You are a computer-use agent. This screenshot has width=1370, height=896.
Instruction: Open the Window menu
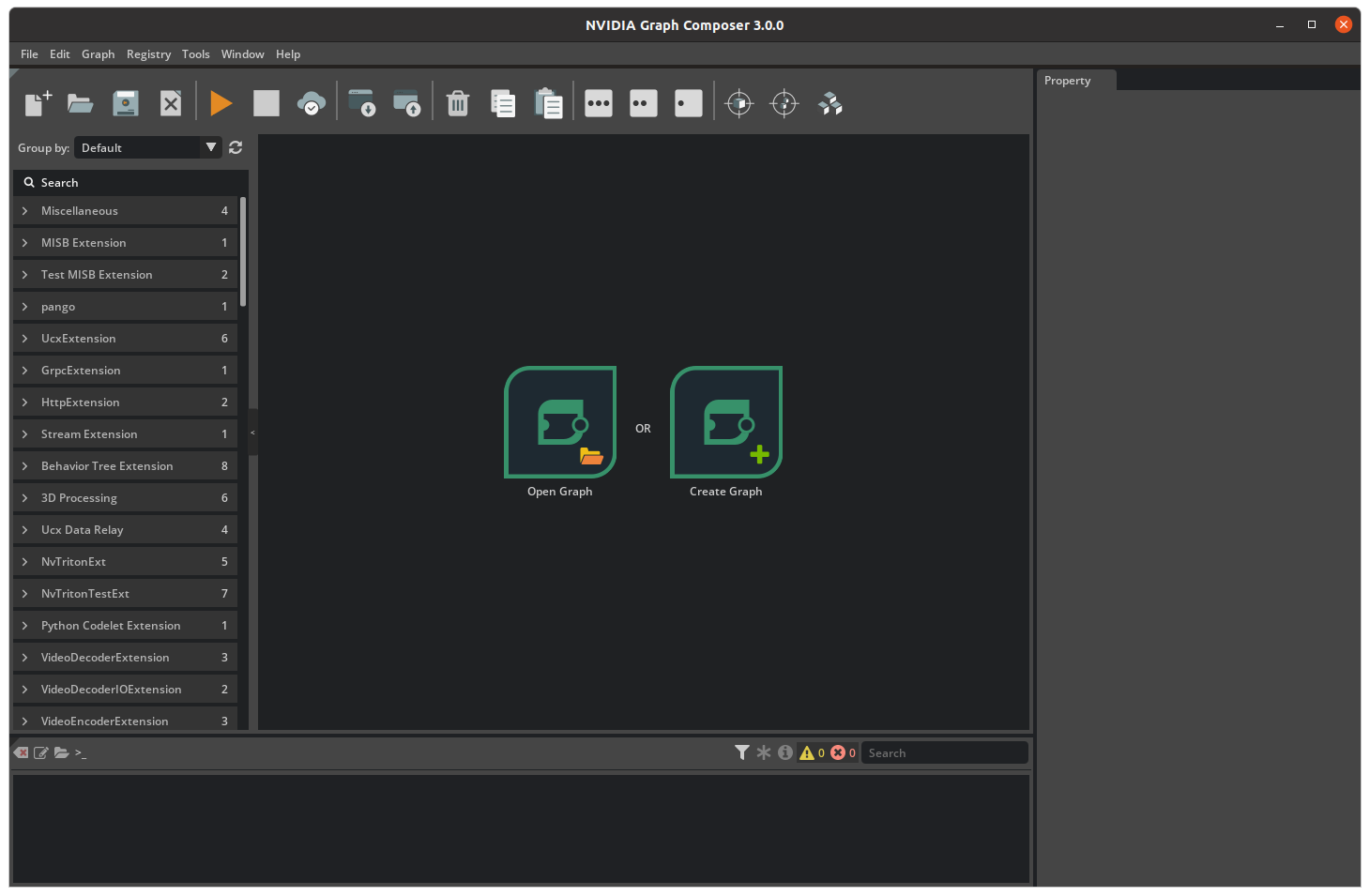pyautogui.click(x=242, y=53)
